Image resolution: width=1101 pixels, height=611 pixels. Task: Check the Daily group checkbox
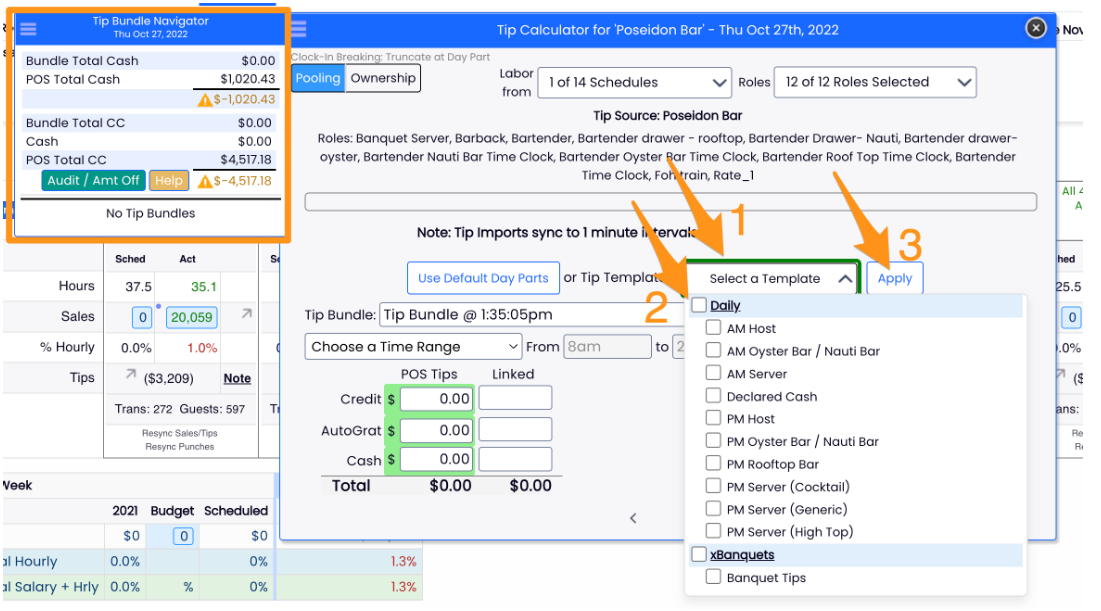coord(699,305)
